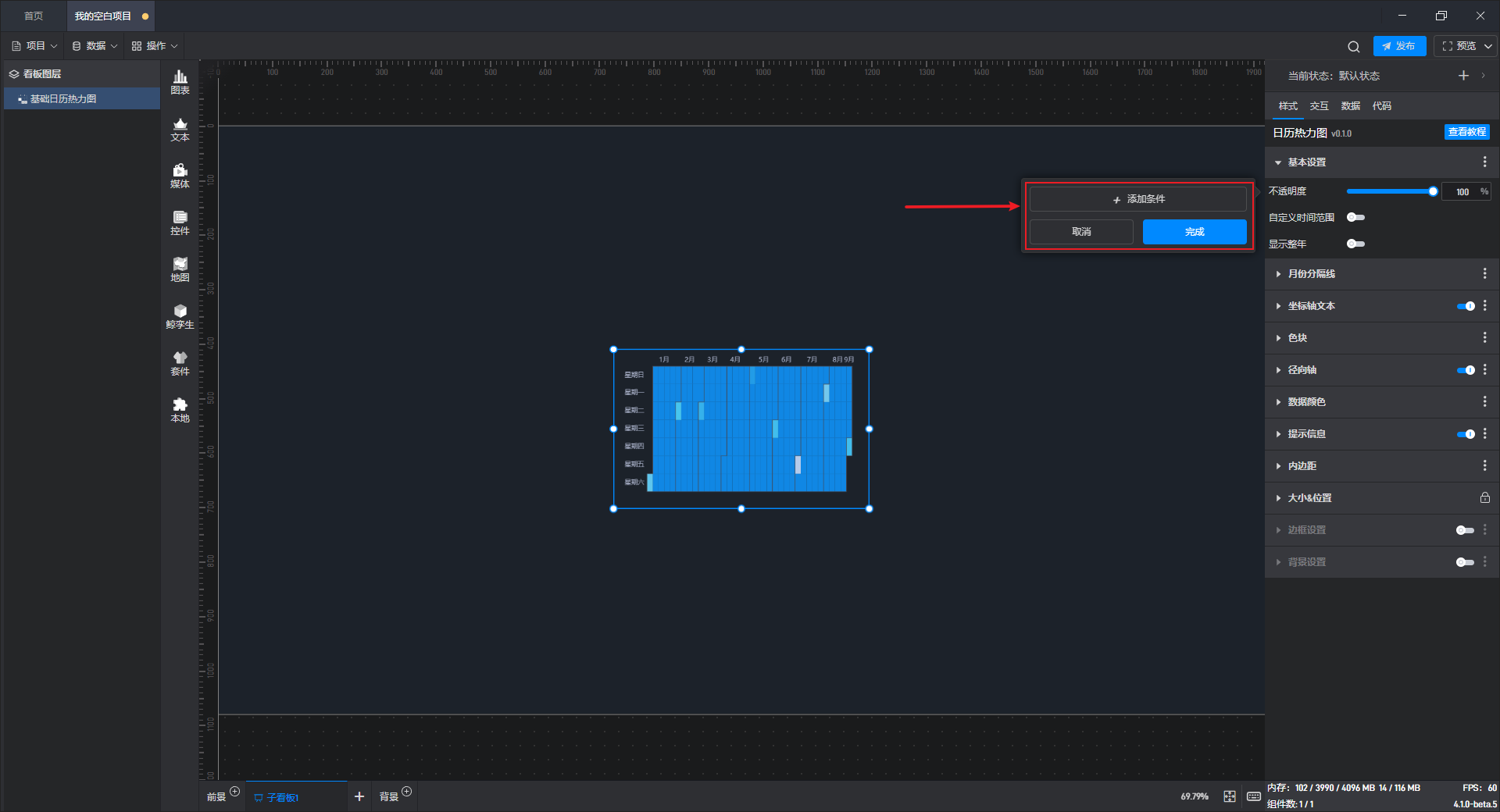Image resolution: width=1500 pixels, height=812 pixels.
Task: Select the 基础日历热力图 layer
Action: [82, 99]
